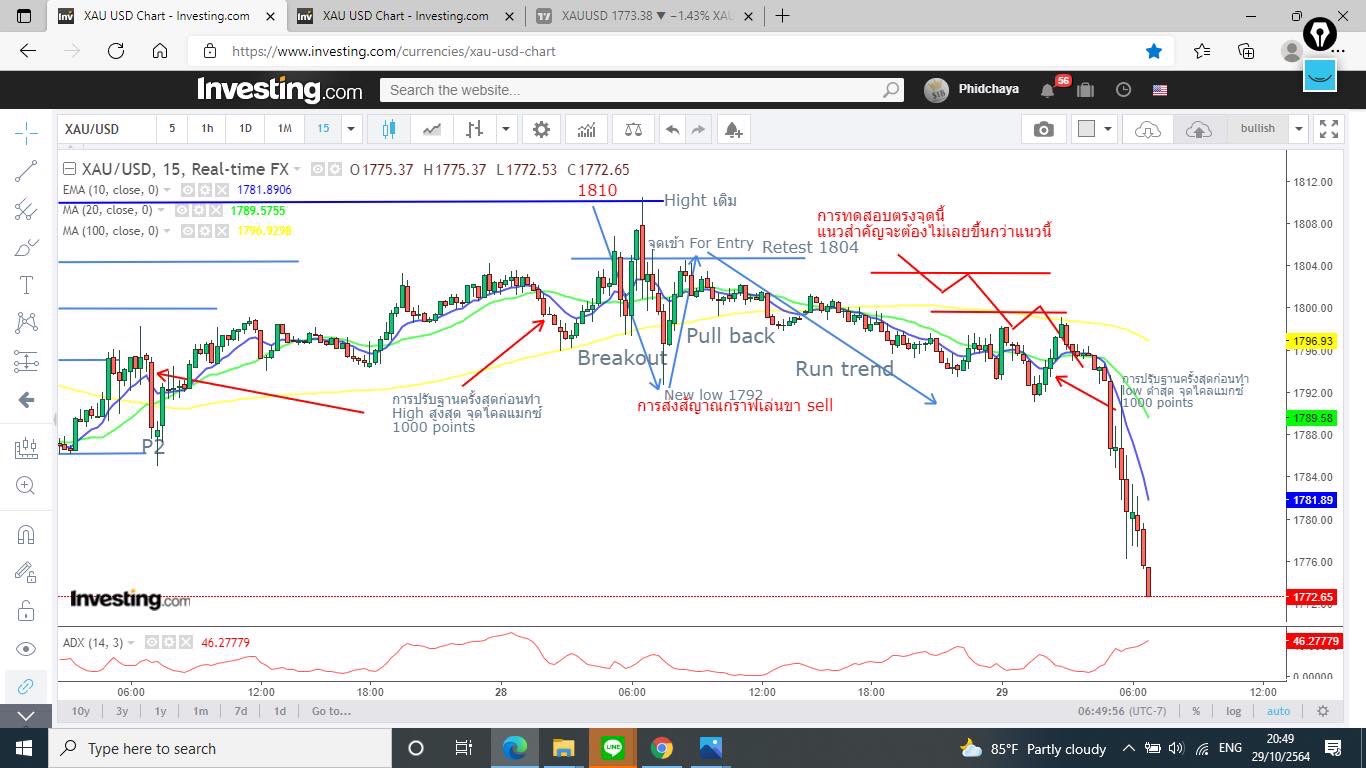Toggle magnet mode in drawing sidebar
The height and width of the screenshot is (768, 1366).
tap(26, 534)
